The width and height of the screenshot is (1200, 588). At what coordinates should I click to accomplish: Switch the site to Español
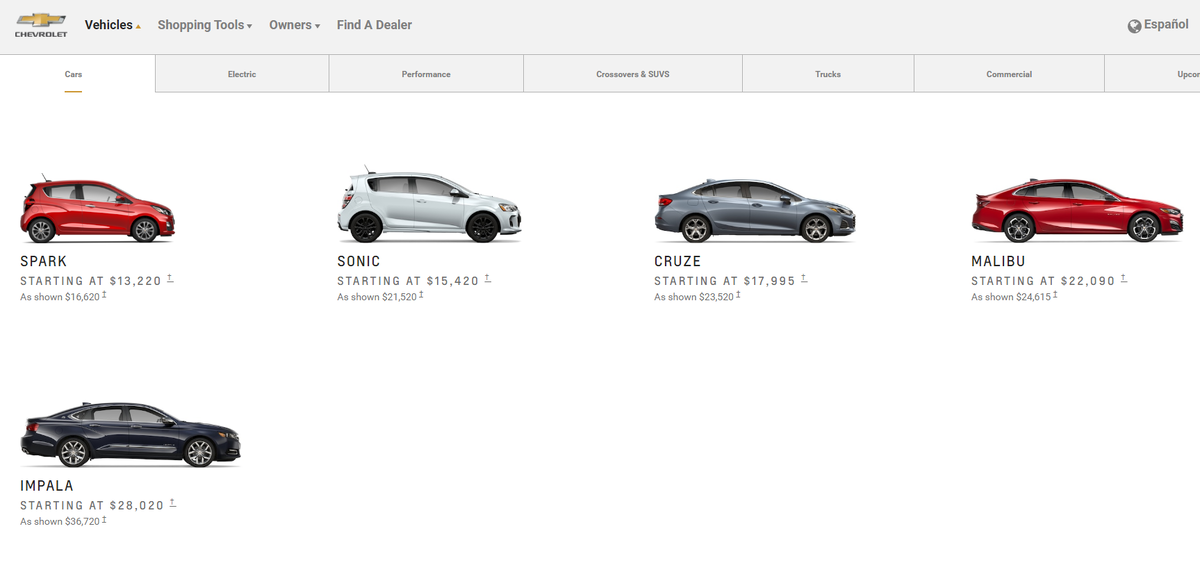[x=1163, y=24]
